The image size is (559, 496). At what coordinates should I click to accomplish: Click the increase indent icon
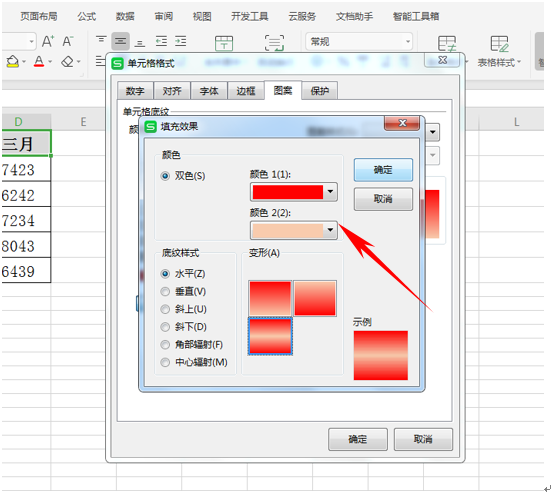[x=180, y=41]
